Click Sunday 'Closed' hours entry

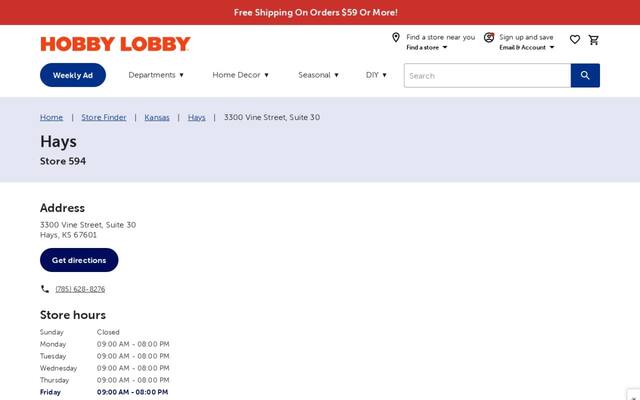point(108,332)
